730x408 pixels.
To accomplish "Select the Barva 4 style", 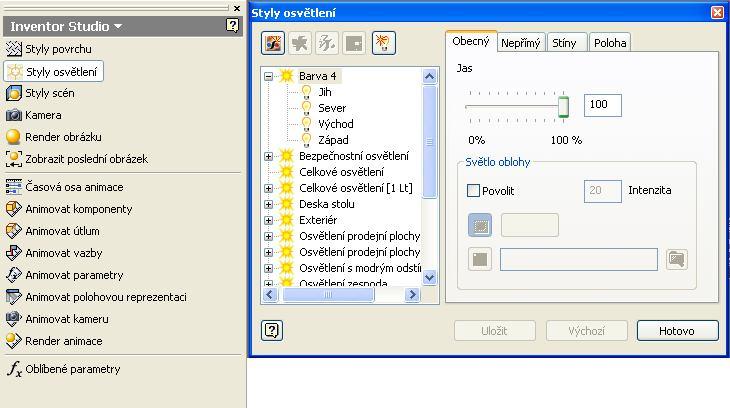I will point(318,76).
